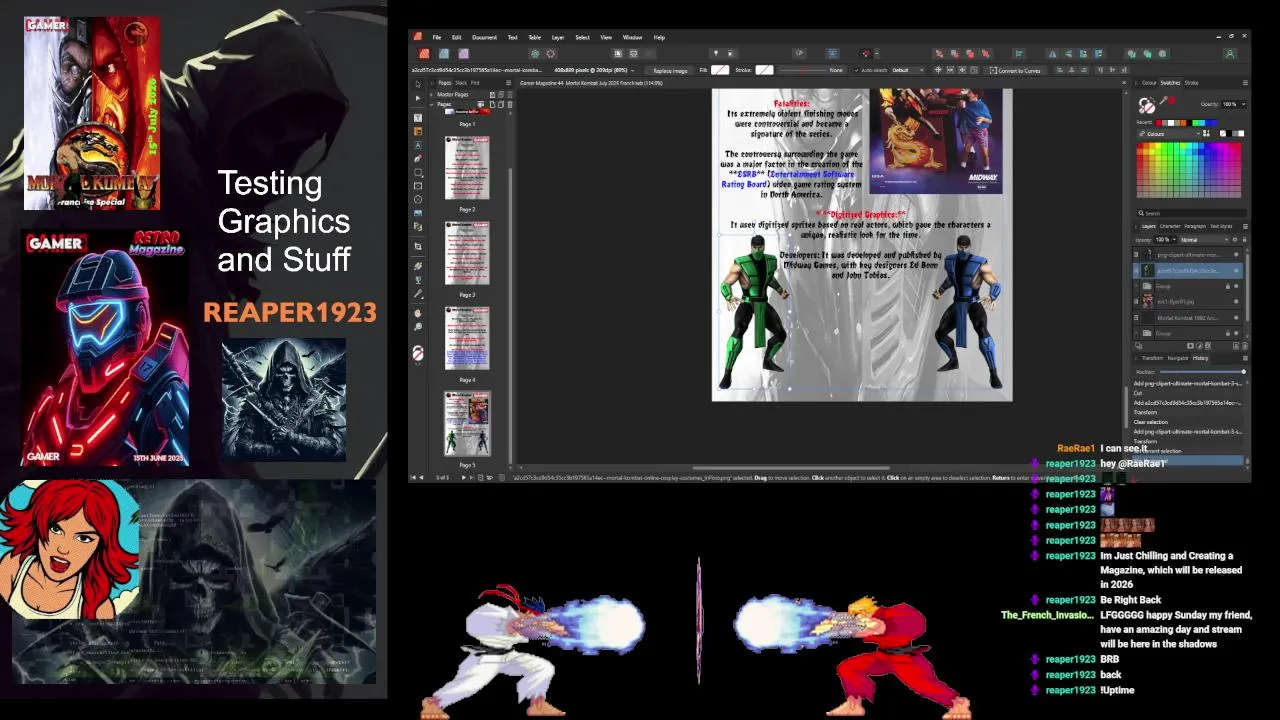Screen dimensions: 1280x720
Task: Open the Layers panel cog settings
Action: click(x=1235, y=240)
